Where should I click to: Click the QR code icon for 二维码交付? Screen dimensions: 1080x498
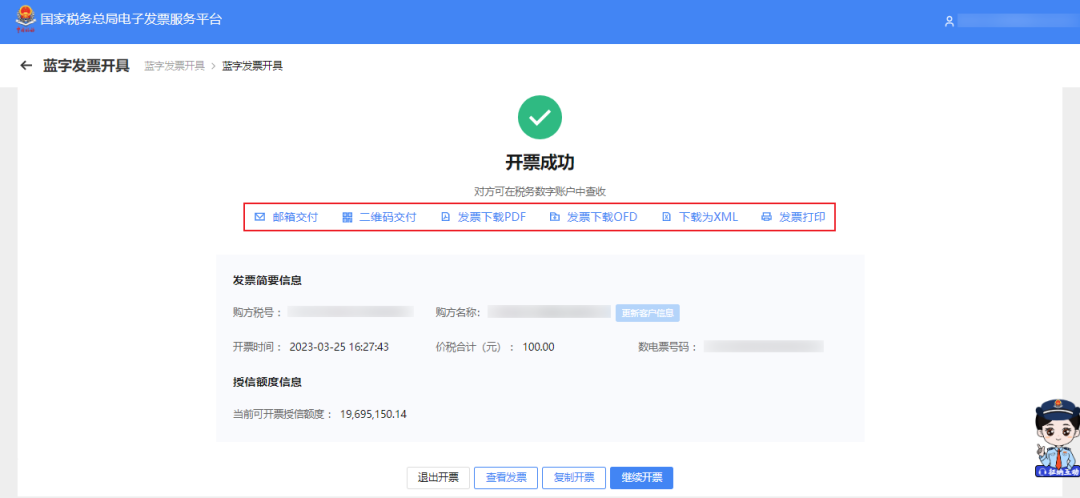[x=347, y=217]
